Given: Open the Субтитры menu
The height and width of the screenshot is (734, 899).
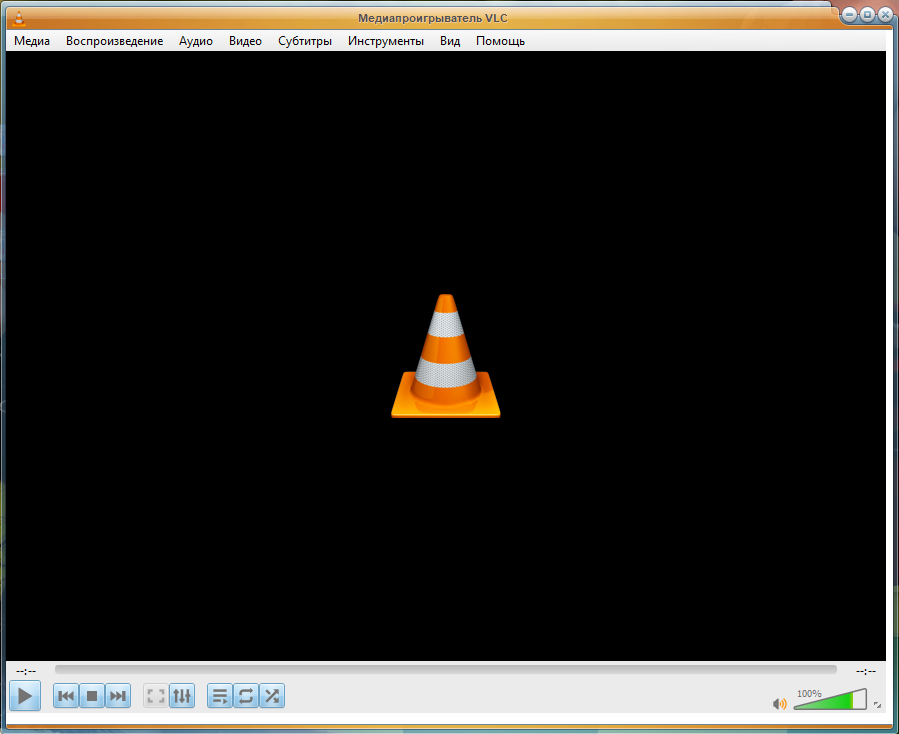Looking at the screenshot, I should (x=305, y=41).
